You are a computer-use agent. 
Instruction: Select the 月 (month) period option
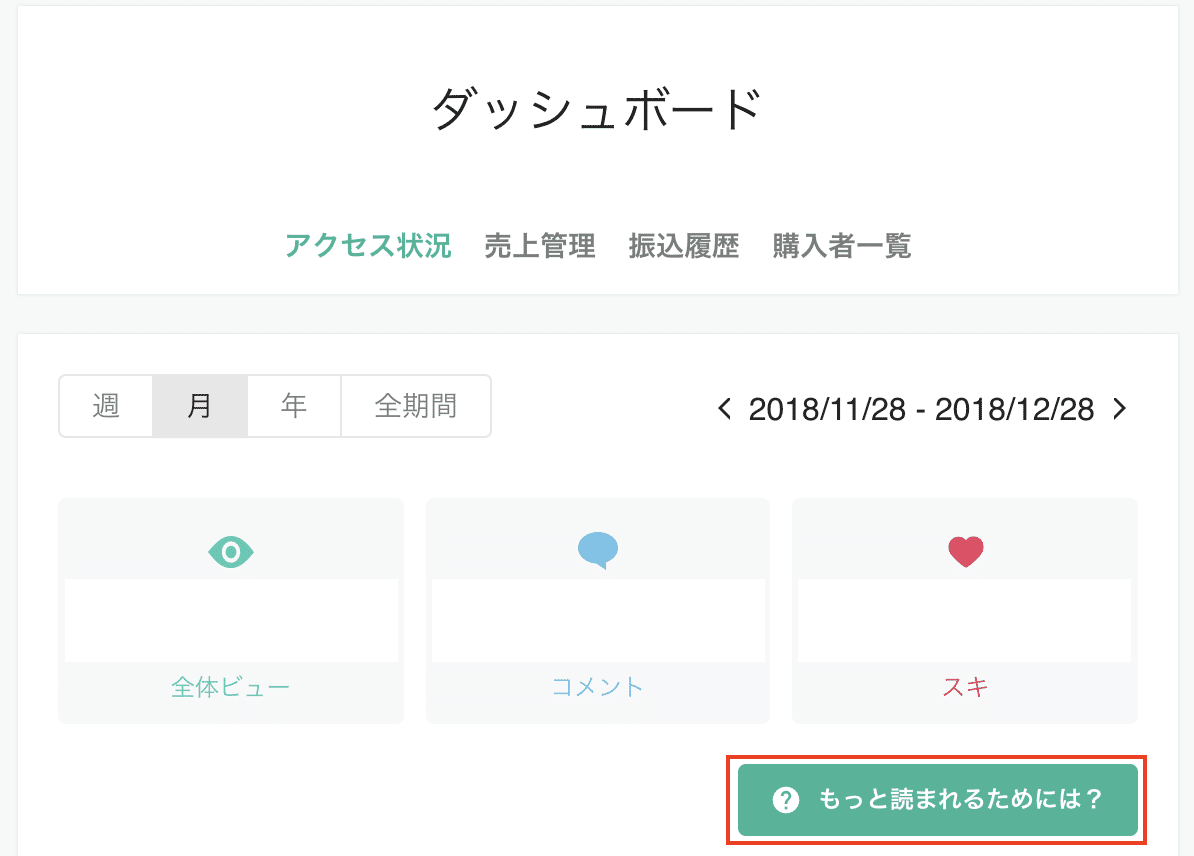(199, 406)
